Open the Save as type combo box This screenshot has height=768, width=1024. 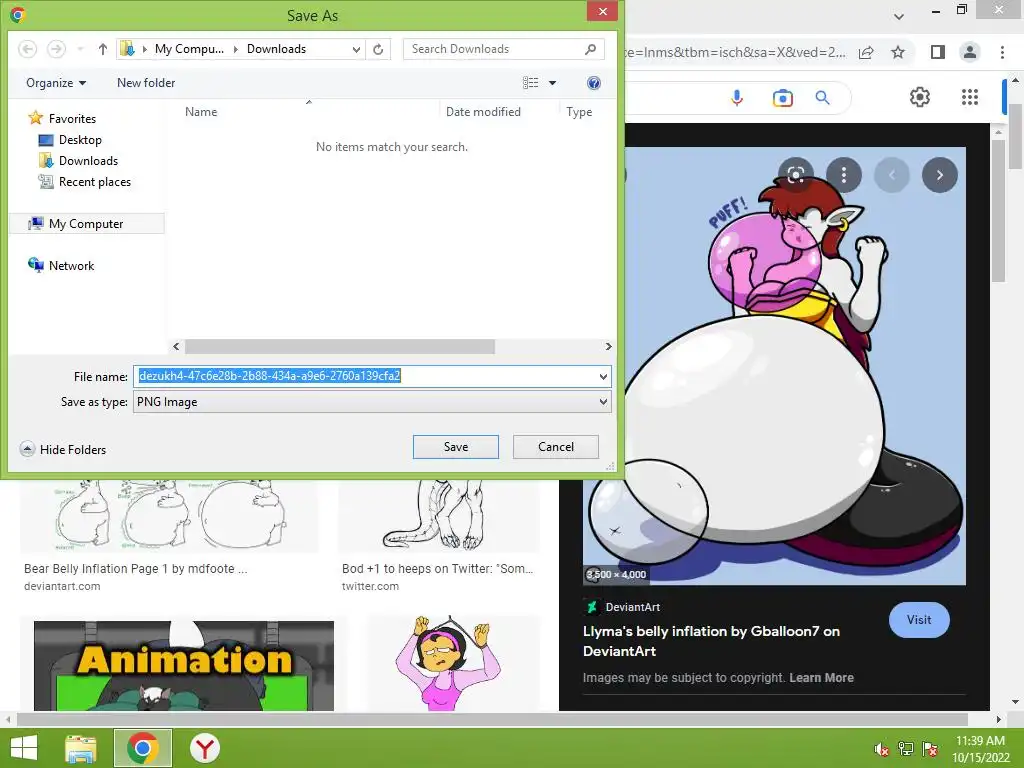(x=372, y=402)
